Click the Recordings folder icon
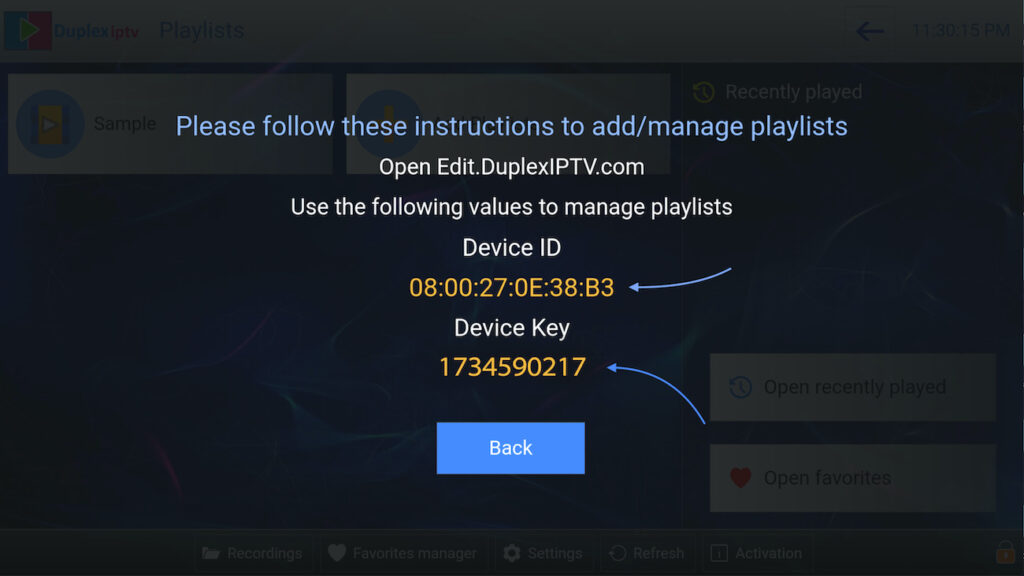This screenshot has width=1024, height=576. click(211, 554)
